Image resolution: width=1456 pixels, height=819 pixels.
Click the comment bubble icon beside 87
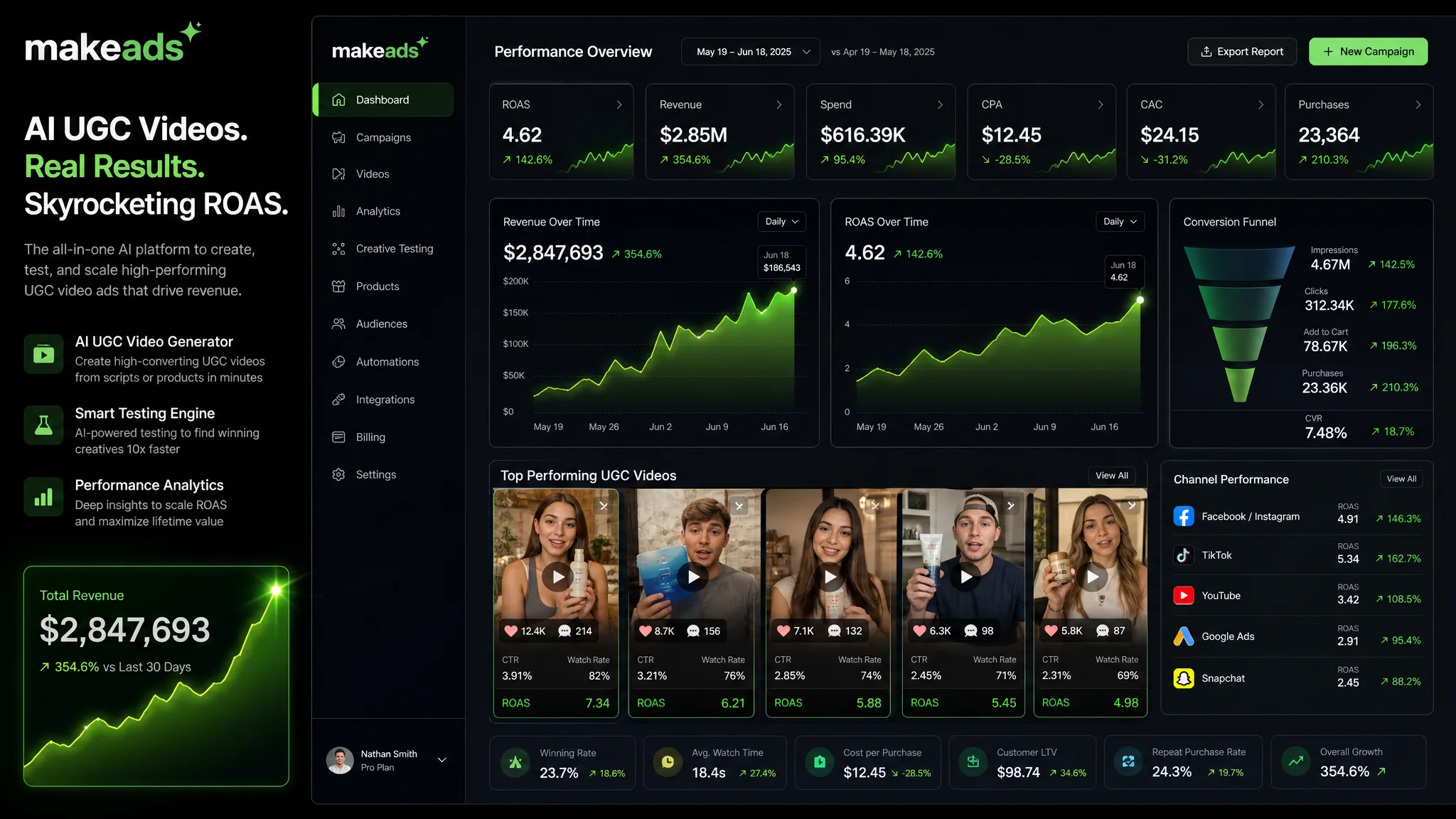point(1103,631)
